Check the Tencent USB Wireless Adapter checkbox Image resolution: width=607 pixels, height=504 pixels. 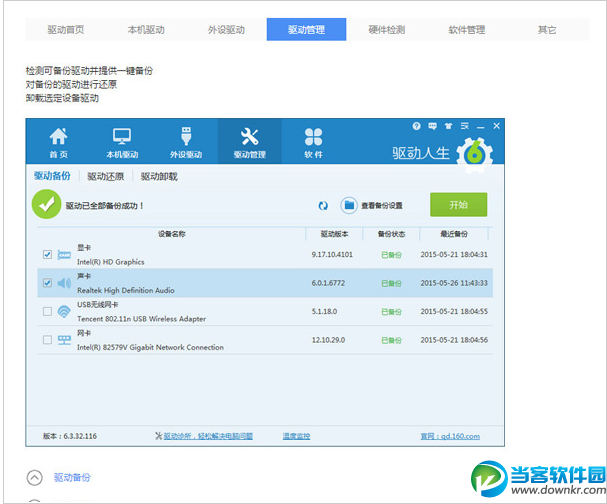(x=47, y=312)
